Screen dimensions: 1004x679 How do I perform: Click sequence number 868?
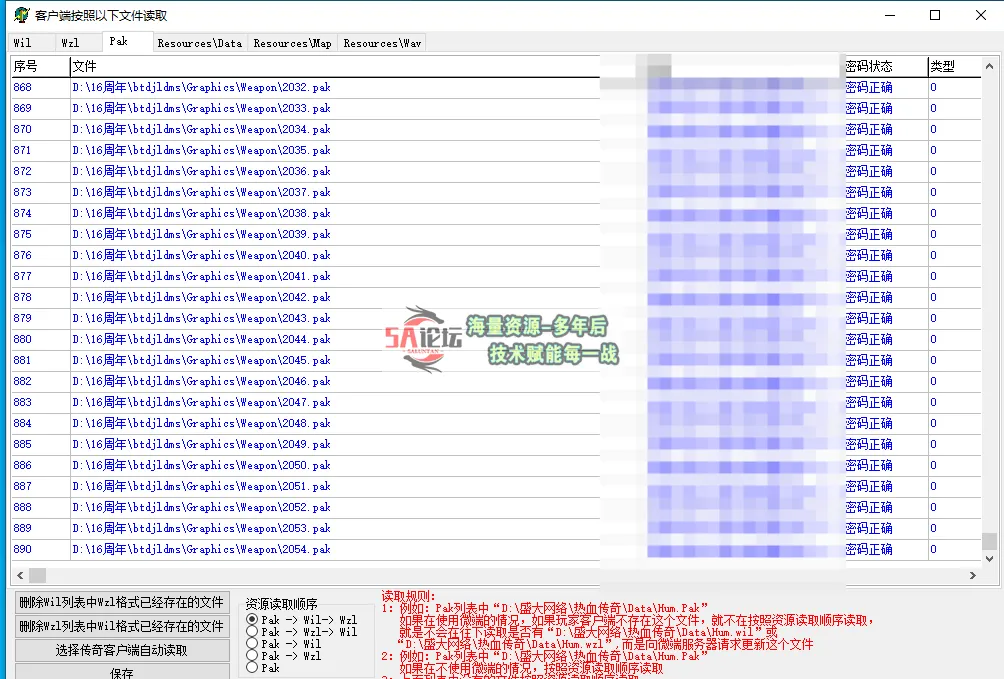tap(22, 87)
